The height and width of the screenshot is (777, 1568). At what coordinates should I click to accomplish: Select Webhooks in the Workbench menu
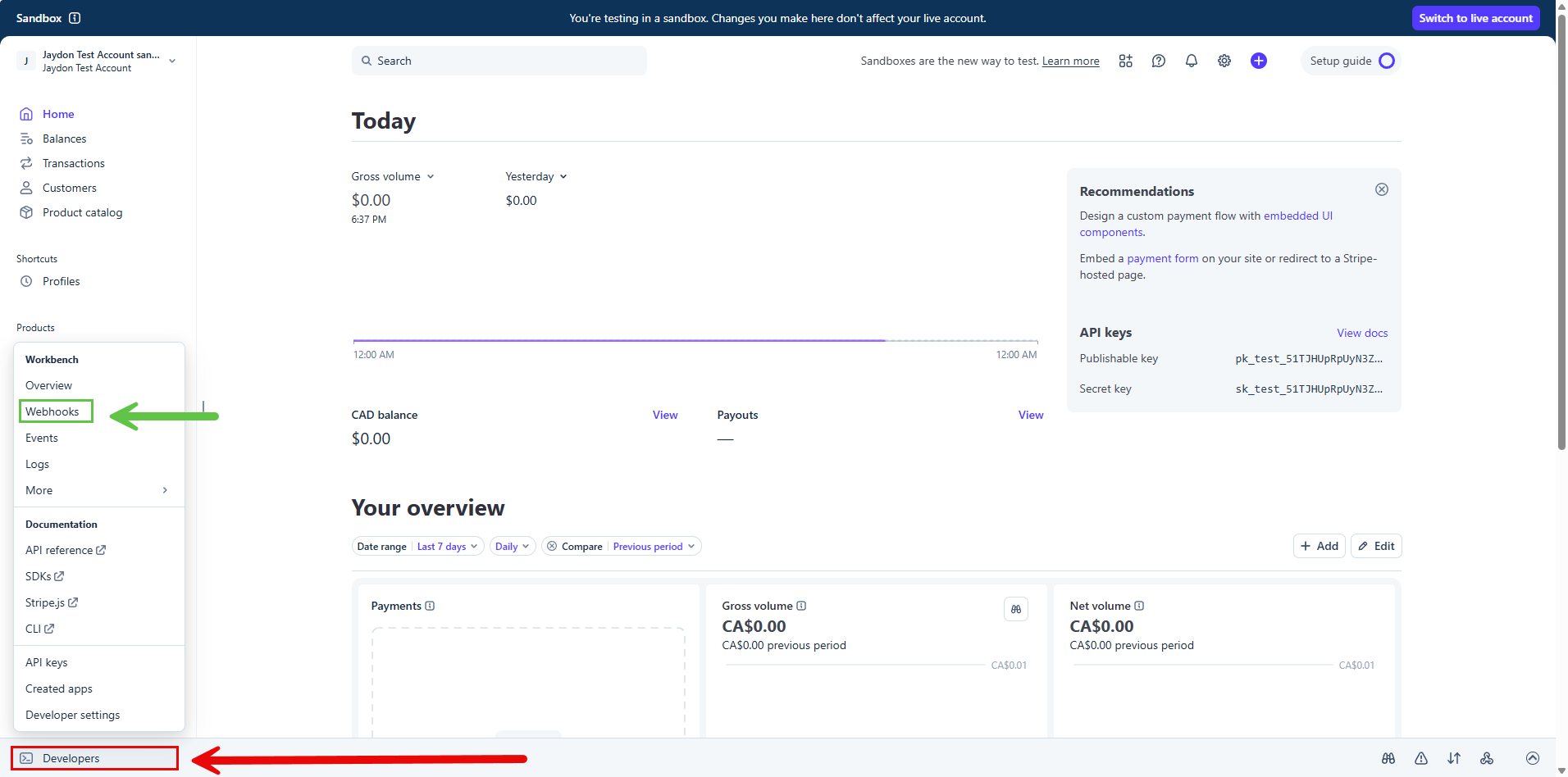point(52,411)
